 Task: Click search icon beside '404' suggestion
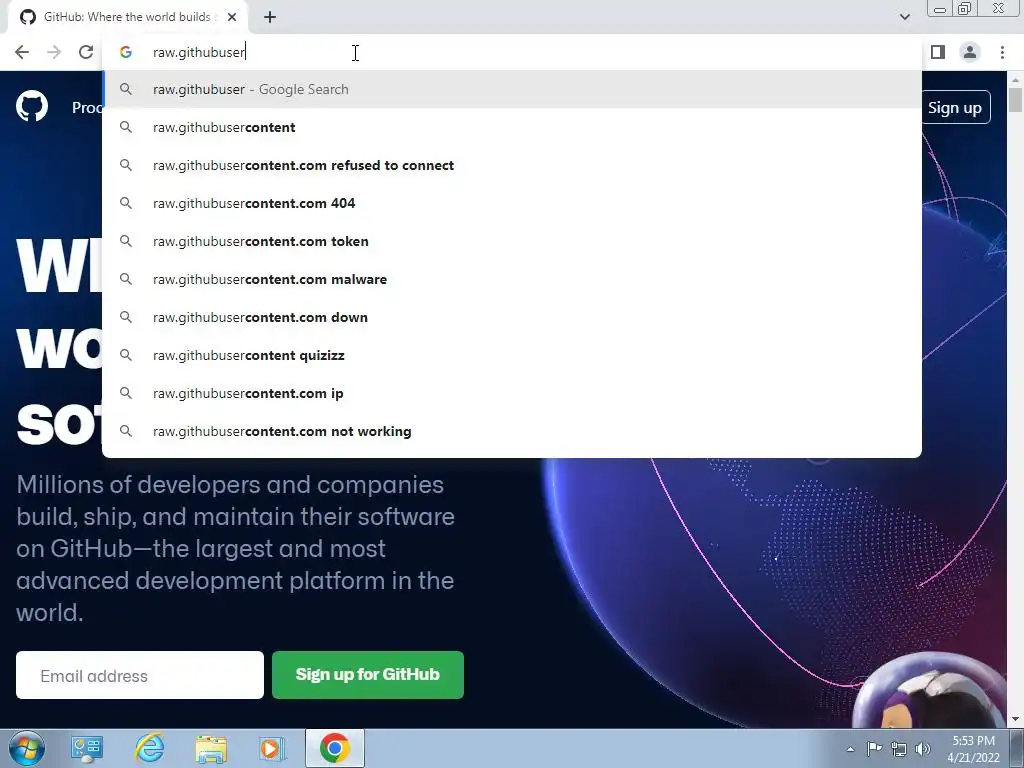(125, 203)
